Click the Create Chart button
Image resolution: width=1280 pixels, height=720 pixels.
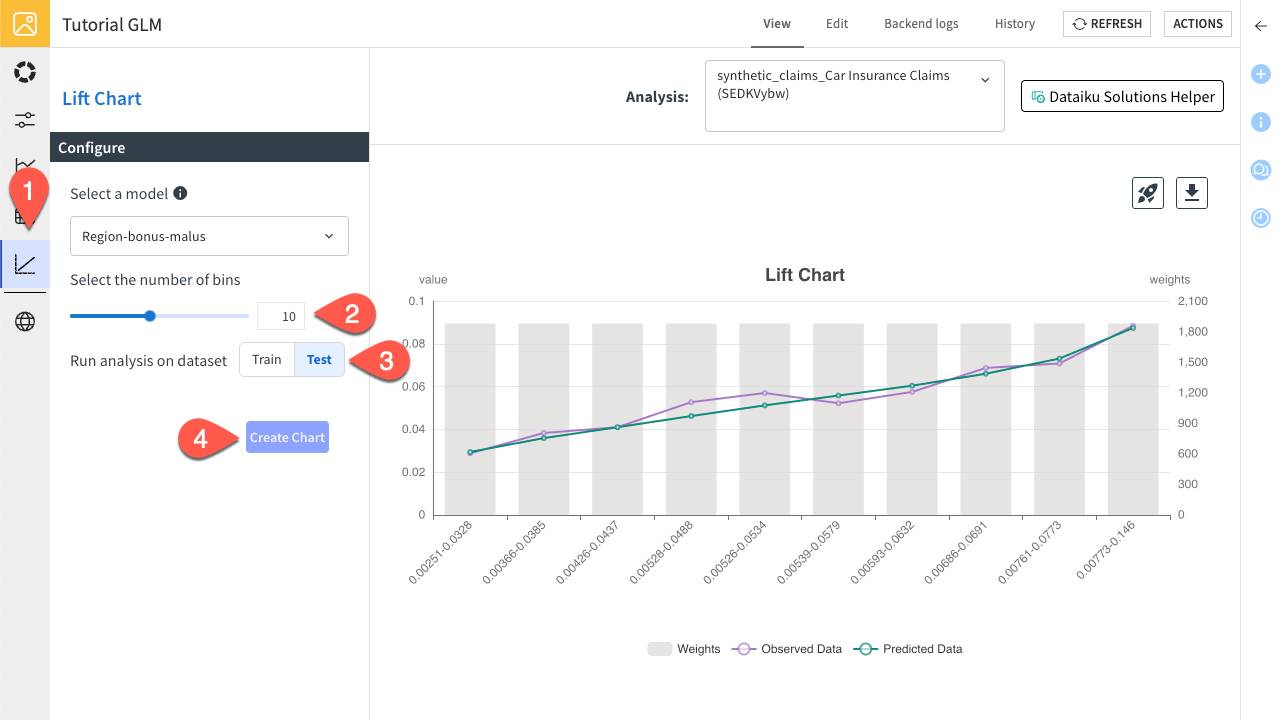click(x=287, y=437)
